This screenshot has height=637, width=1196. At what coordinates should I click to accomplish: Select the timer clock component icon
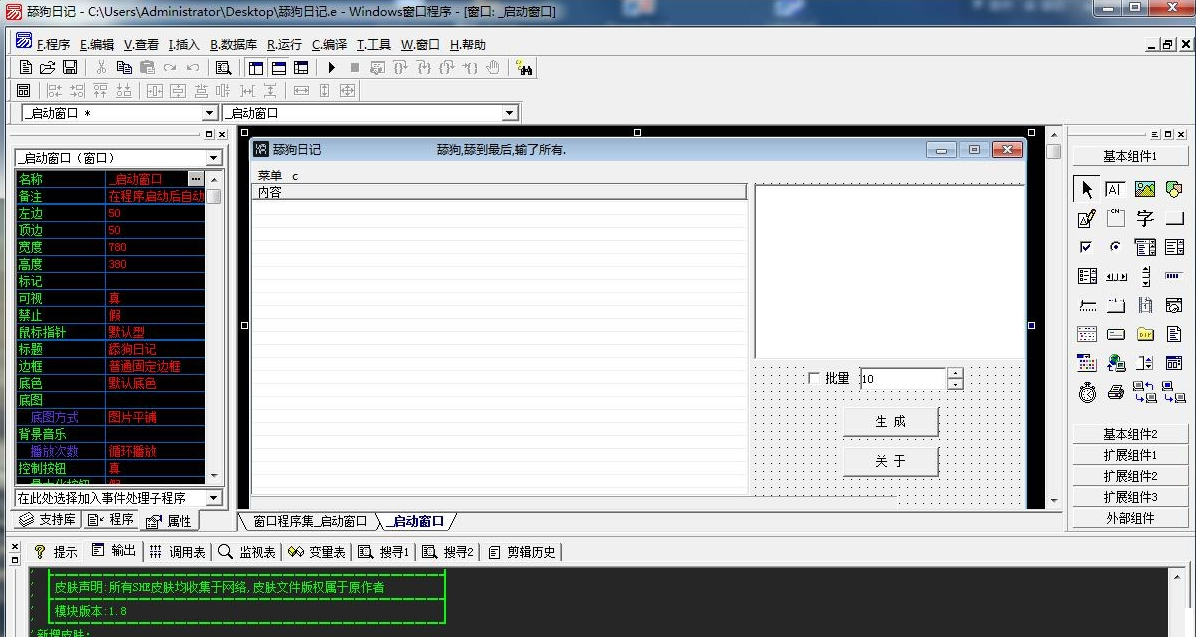[x=1087, y=393]
